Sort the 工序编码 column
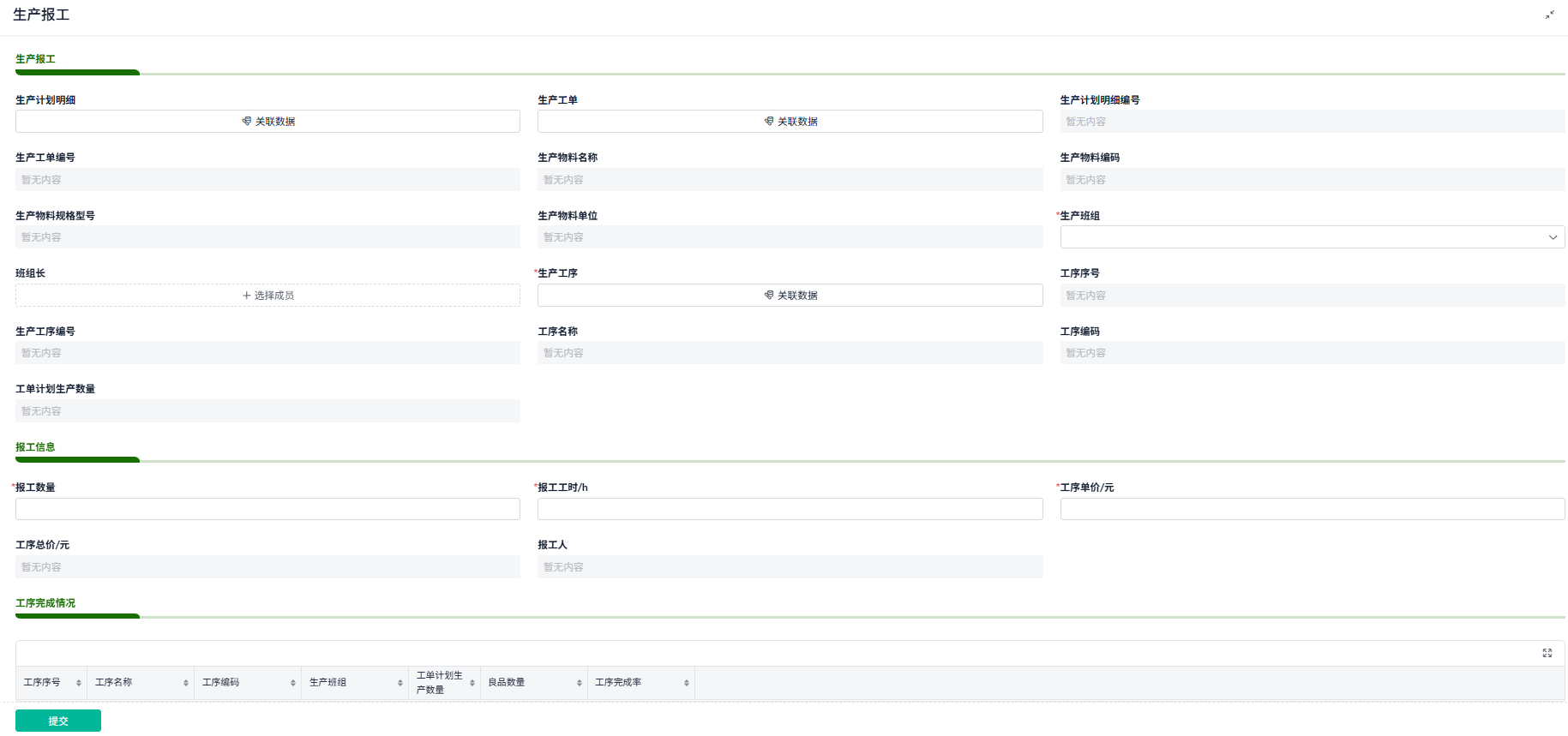Viewport: 1568px width, 736px height. (293, 683)
